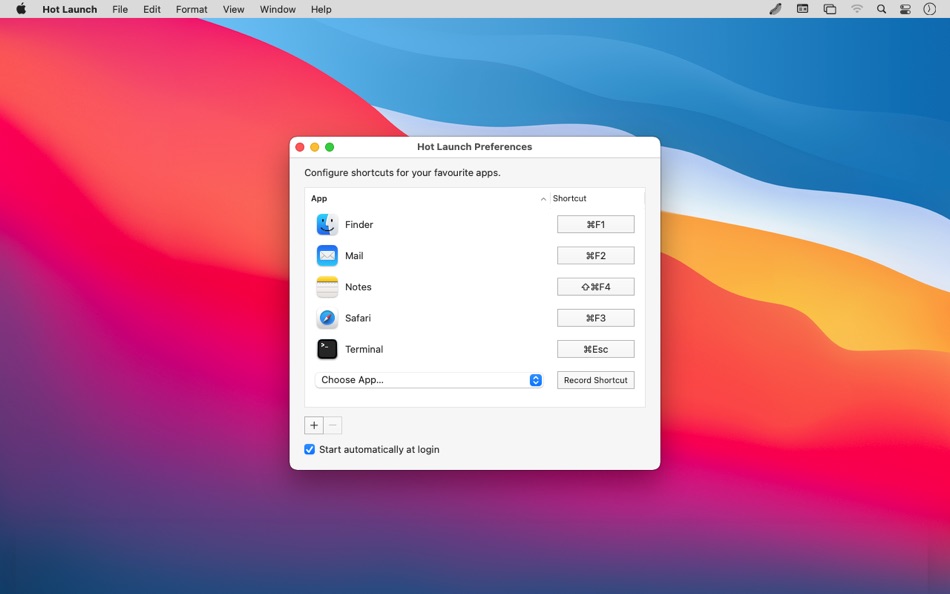The width and height of the screenshot is (950, 594).
Task: Disable Start automatically at login
Action: click(x=309, y=449)
